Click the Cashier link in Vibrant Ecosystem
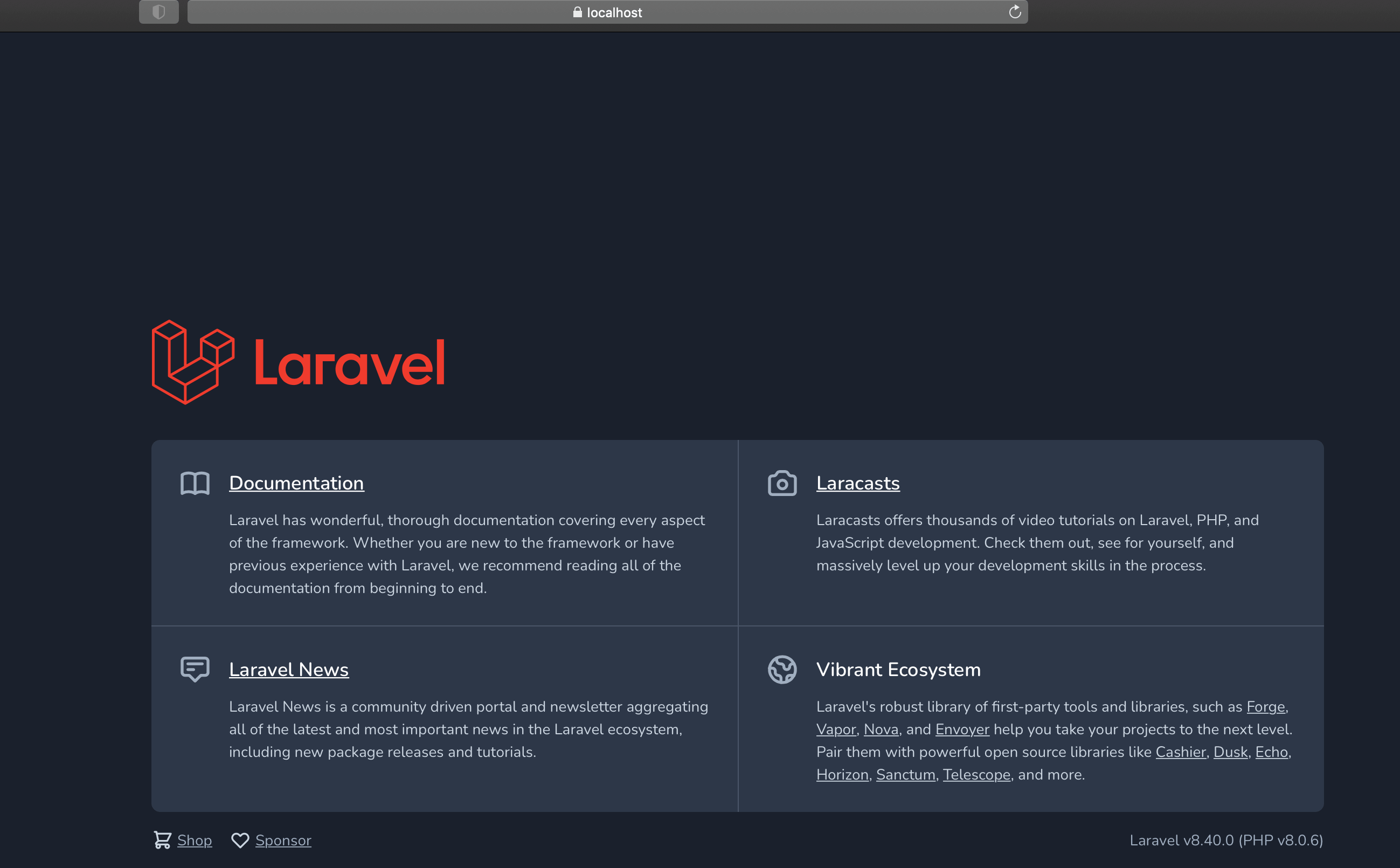This screenshot has width=1400, height=868. 1181,751
